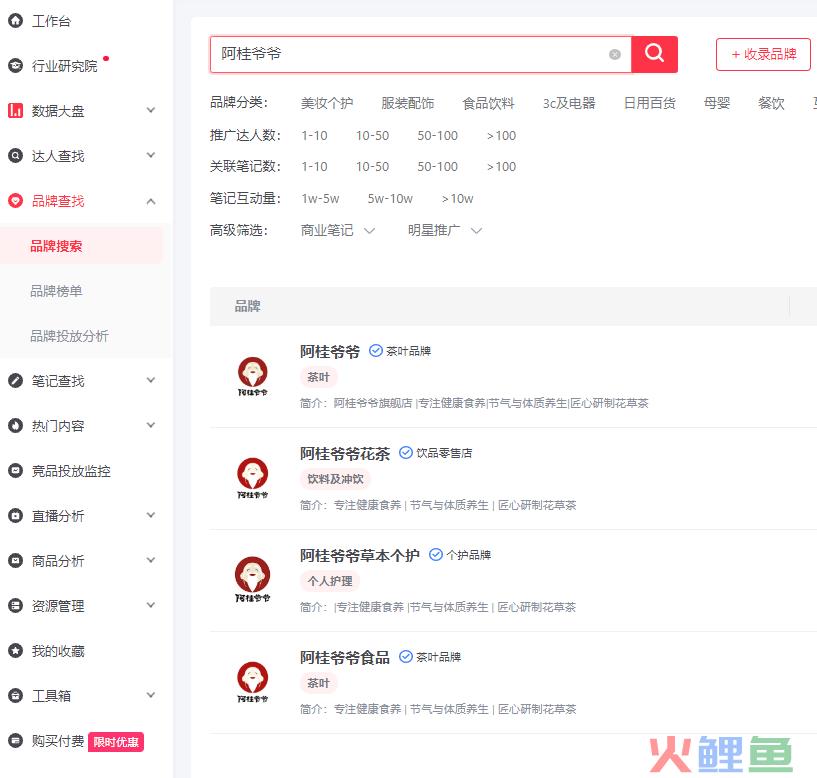The image size is (817, 778).
Task: Expand the 资源管理 menu chevron
Action: point(151,605)
